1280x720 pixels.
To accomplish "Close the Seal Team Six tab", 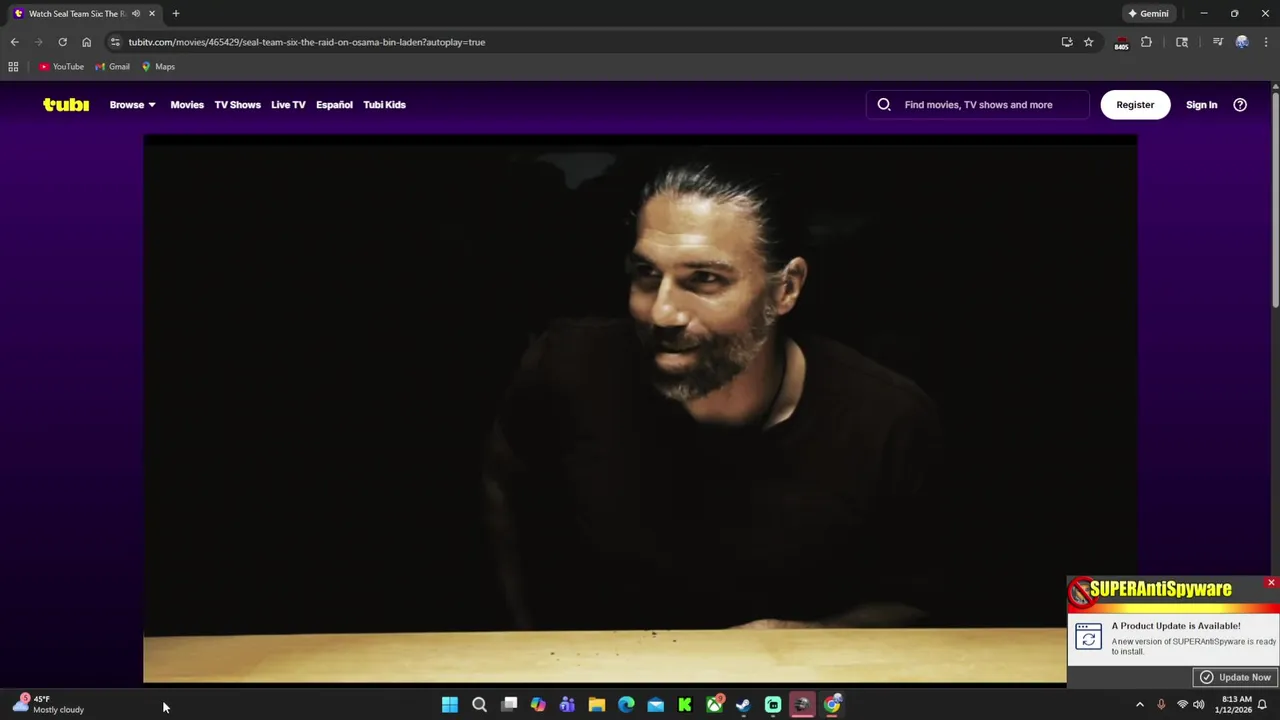I will pyautogui.click(x=152, y=13).
